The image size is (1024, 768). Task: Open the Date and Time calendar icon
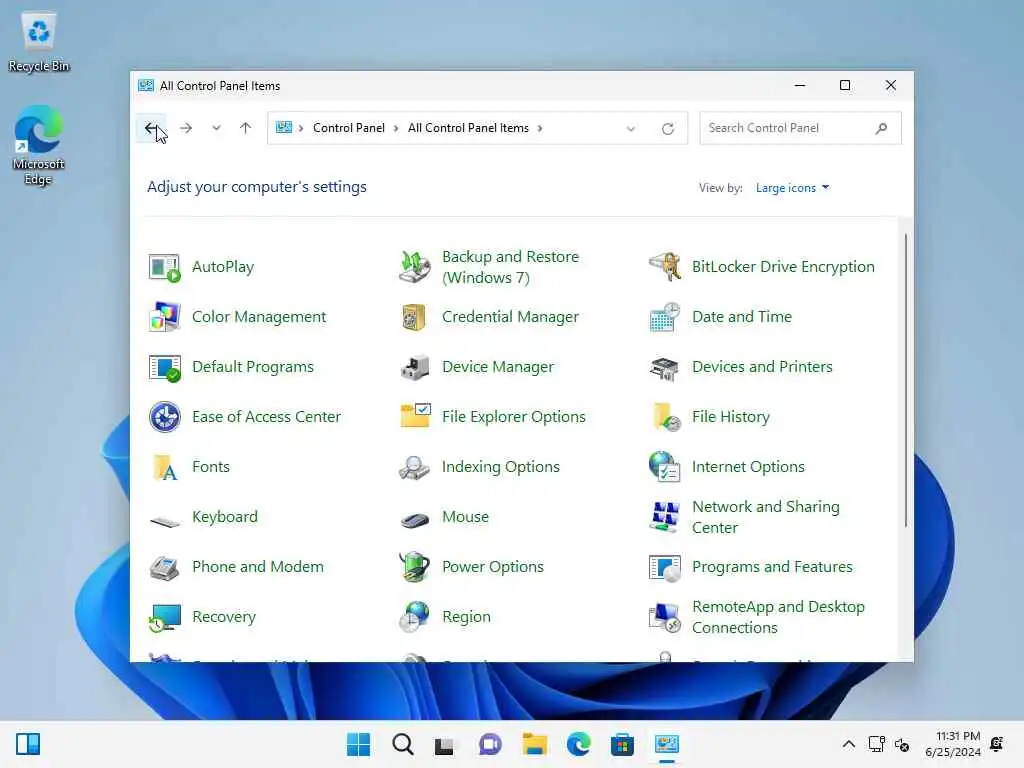point(665,317)
